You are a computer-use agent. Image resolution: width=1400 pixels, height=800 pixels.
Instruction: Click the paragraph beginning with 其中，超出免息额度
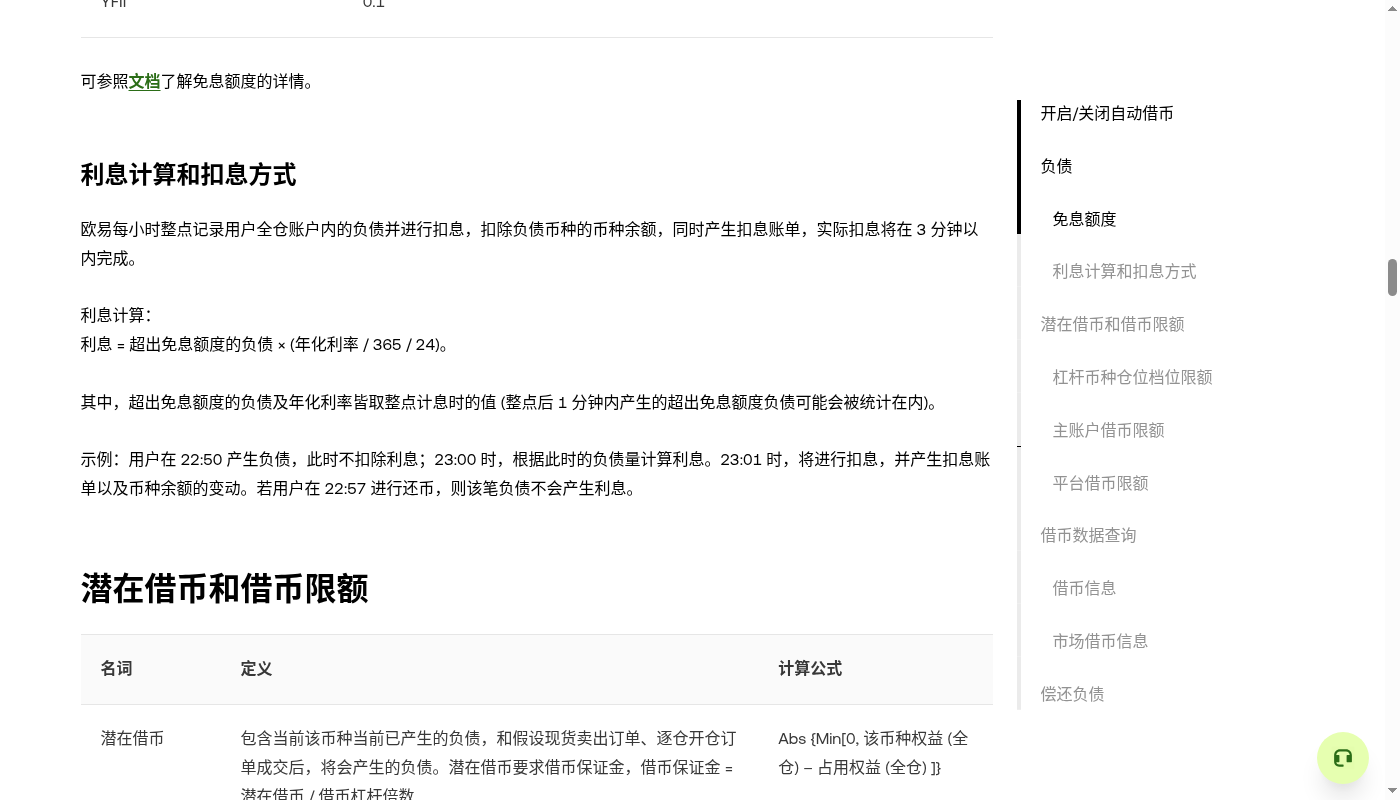tap(511, 403)
